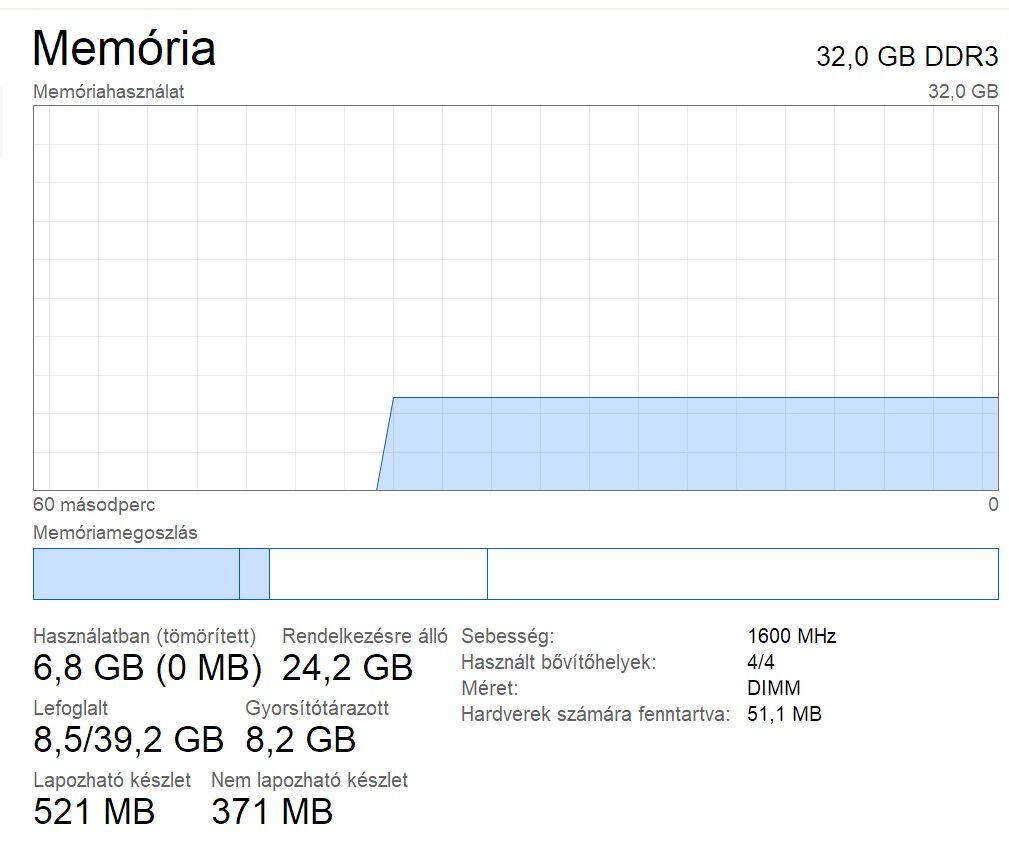Click the 8,2 GB cached value
Viewport: 1009px width, 852px height.
point(300,739)
